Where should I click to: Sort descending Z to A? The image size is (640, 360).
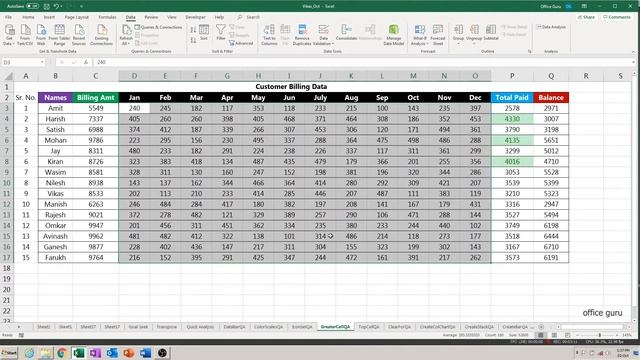click(193, 40)
